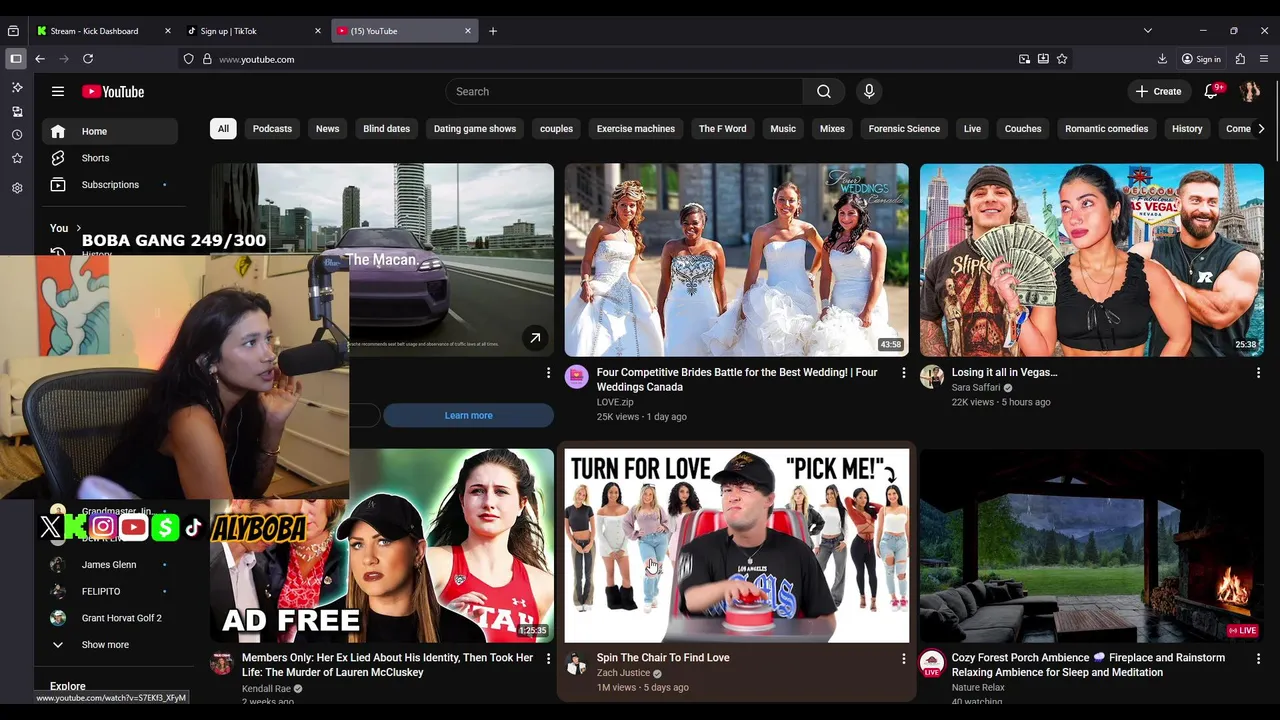Image resolution: width=1280 pixels, height=720 pixels.
Task: Reload the page with refresh icon
Action: point(88,59)
